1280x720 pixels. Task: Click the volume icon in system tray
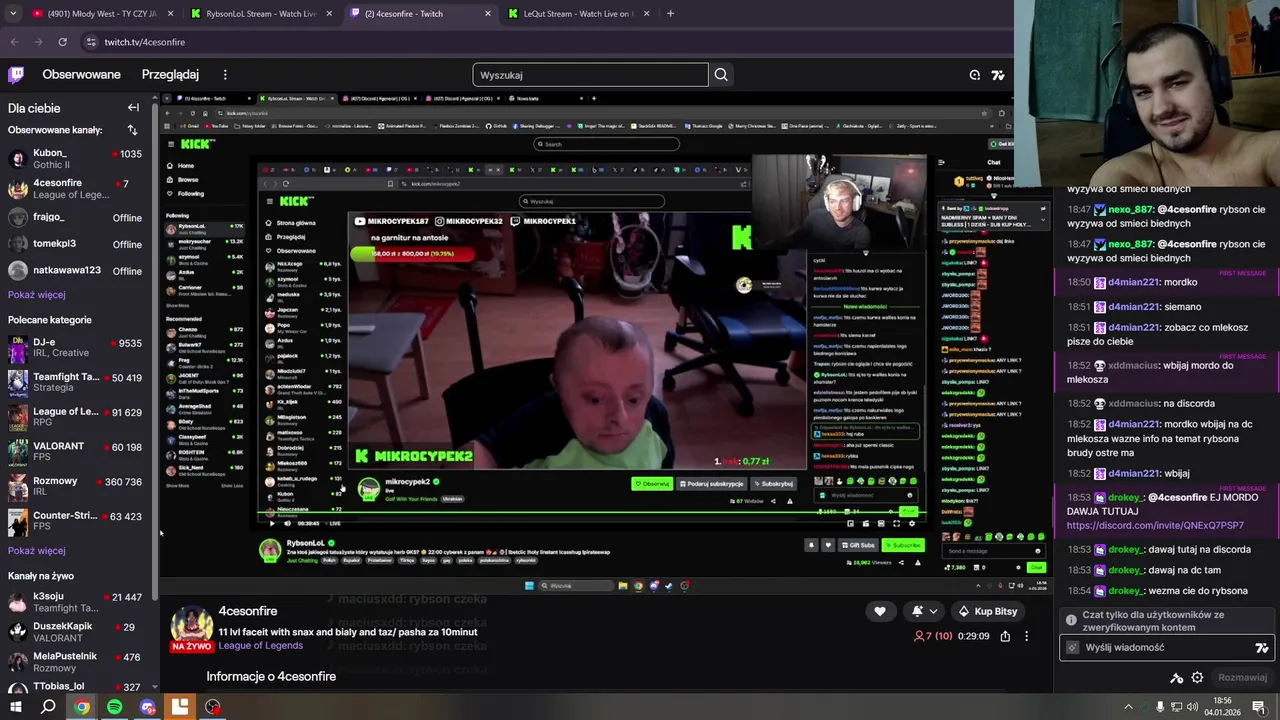point(1194,707)
